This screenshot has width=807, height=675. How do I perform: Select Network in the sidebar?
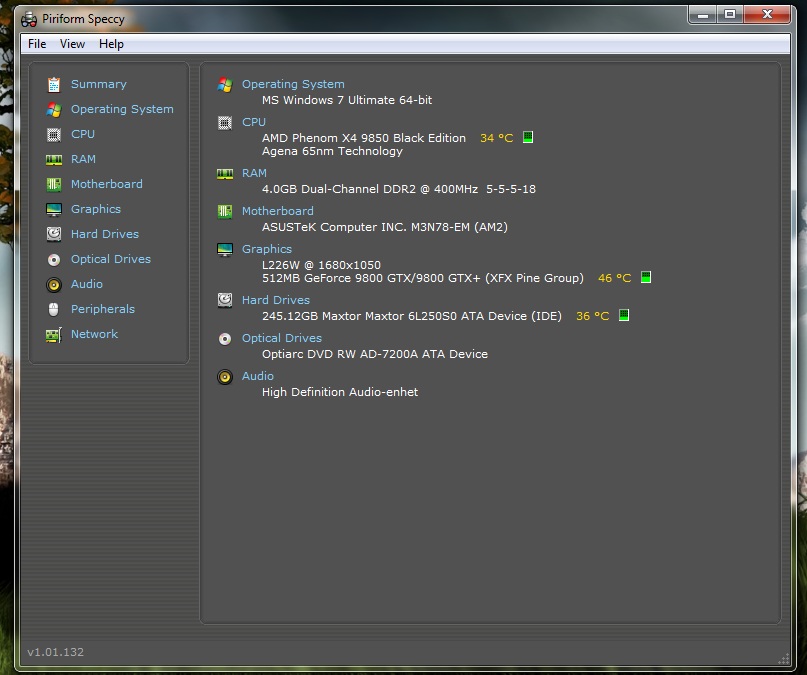coord(94,334)
